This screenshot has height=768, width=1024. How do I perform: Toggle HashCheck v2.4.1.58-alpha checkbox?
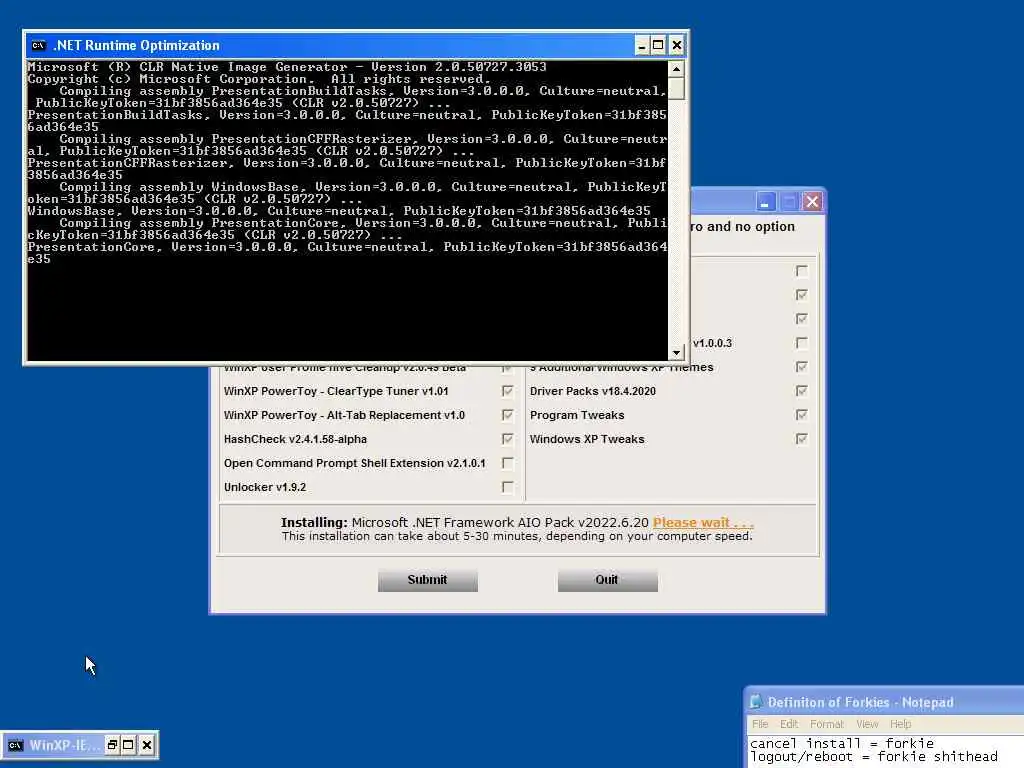[x=507, y=440]
